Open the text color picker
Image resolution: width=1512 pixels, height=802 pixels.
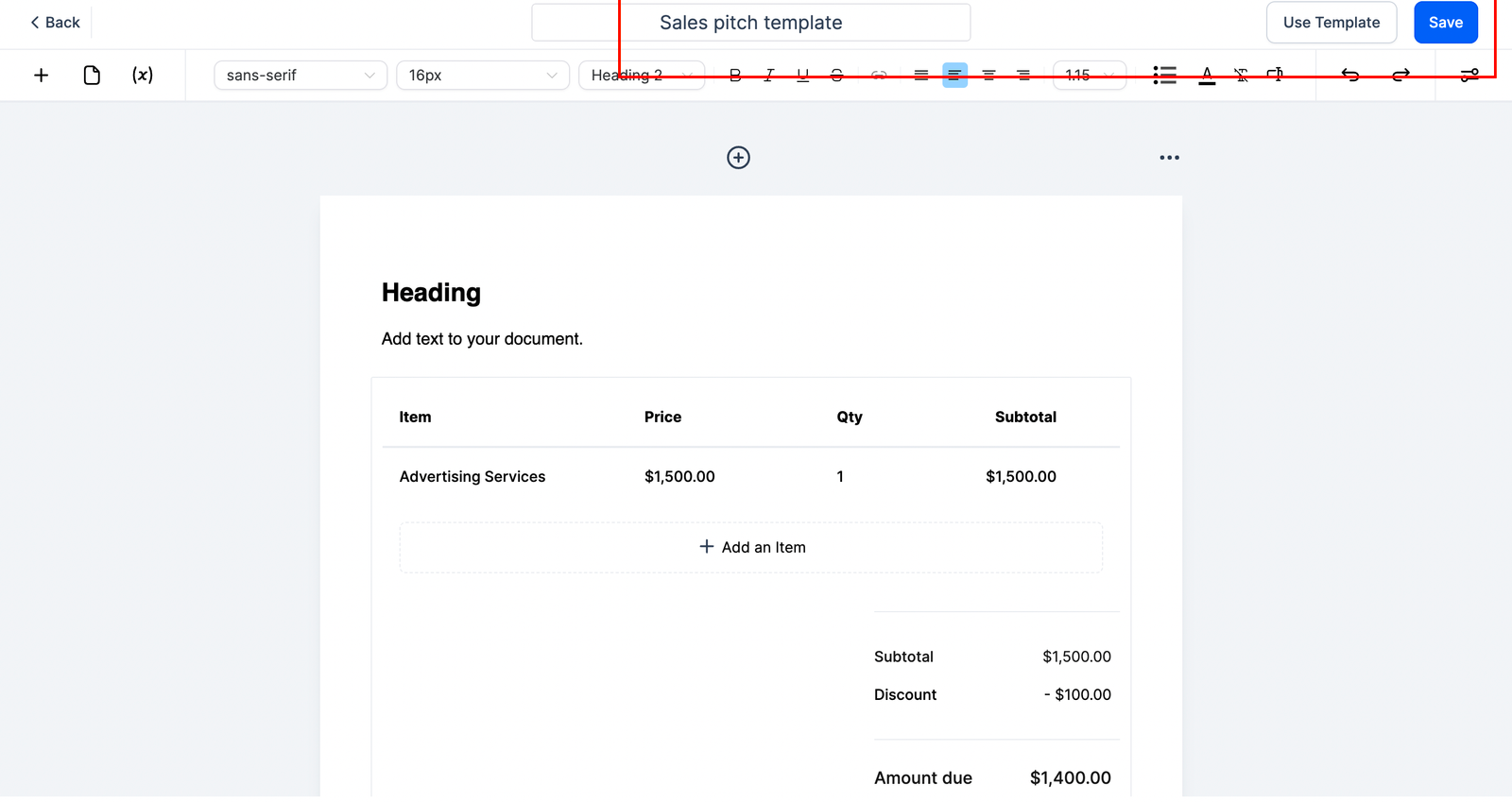click(x=1207, y=76)
